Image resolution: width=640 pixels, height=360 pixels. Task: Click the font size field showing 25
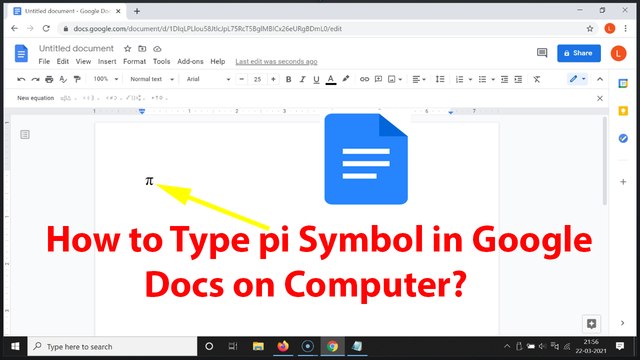point(257,79)
